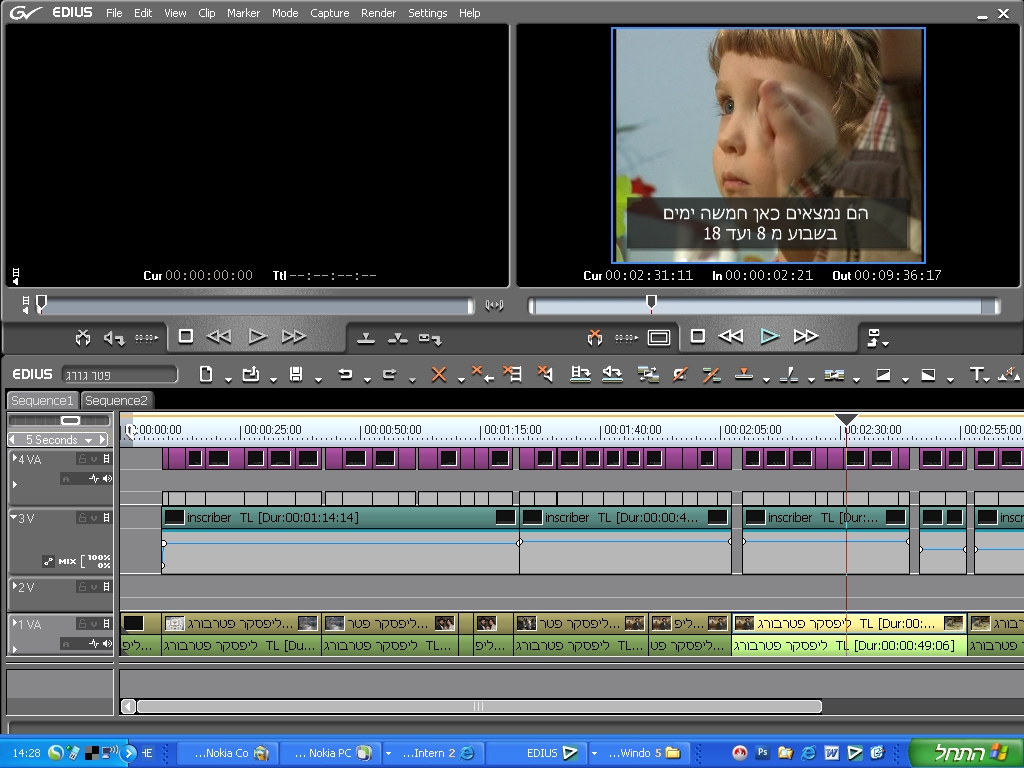Image resolution: width=1024 pixels, height=768 pixels.
Task: Expand the 1 VA track triangle
Action: pyautogui.click(x=14, y=624)
